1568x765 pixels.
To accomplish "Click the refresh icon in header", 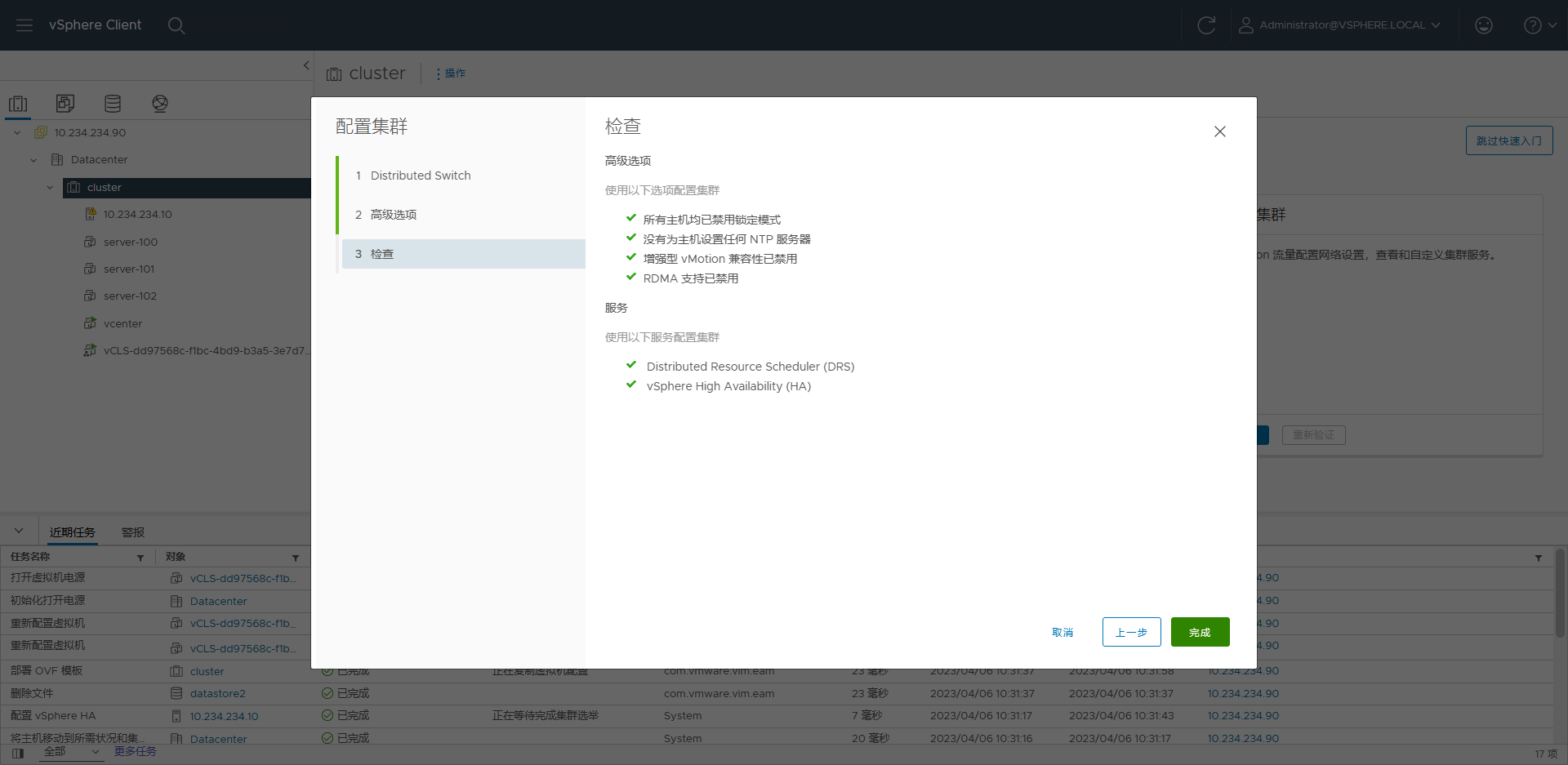I will (x=1206, y=25).
